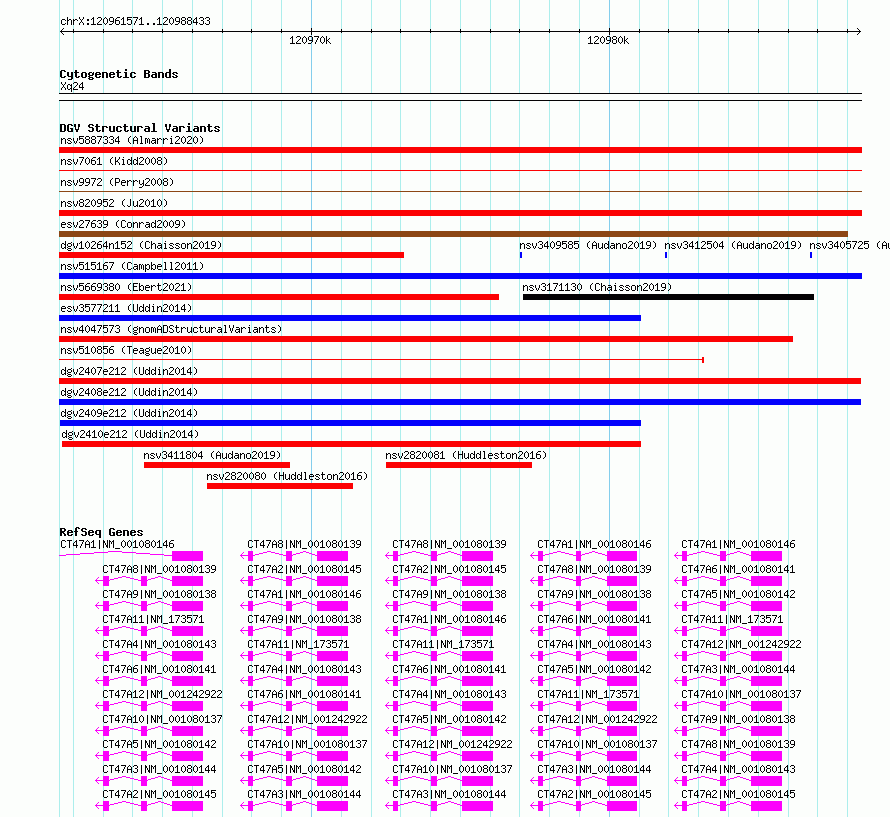
Task: Click the chrX:120961571..120988433 region label
Action: pos(135,21)
